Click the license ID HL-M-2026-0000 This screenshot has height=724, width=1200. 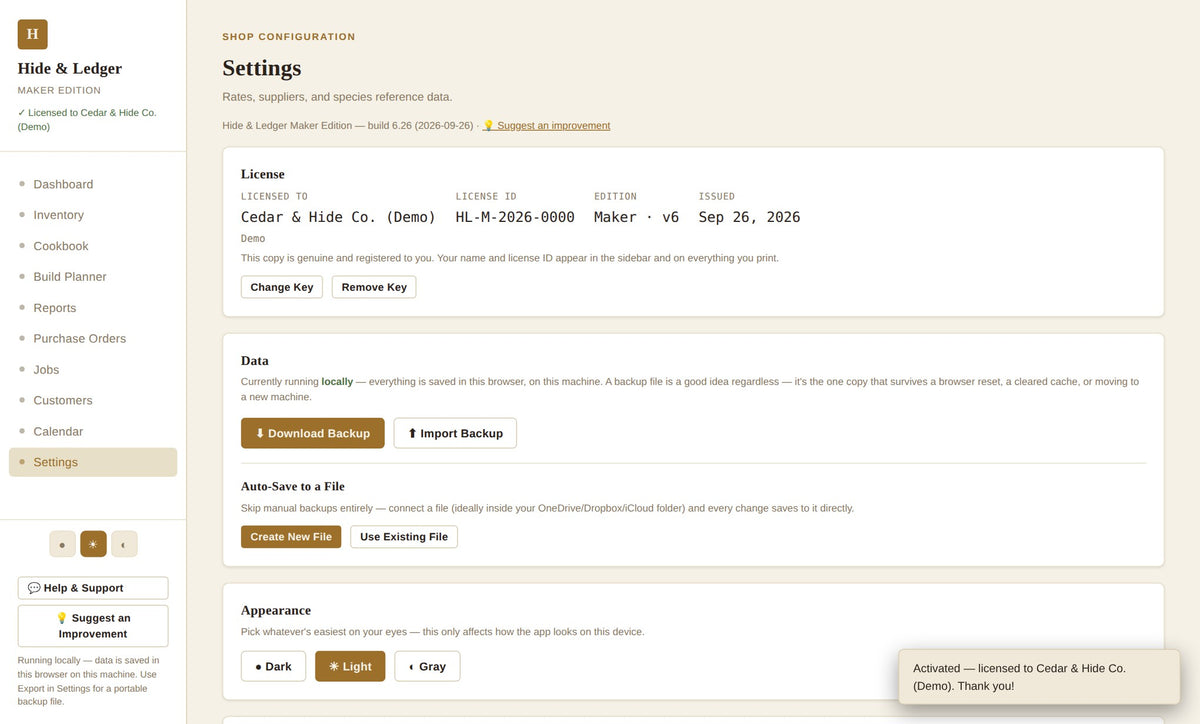[515, 217]
